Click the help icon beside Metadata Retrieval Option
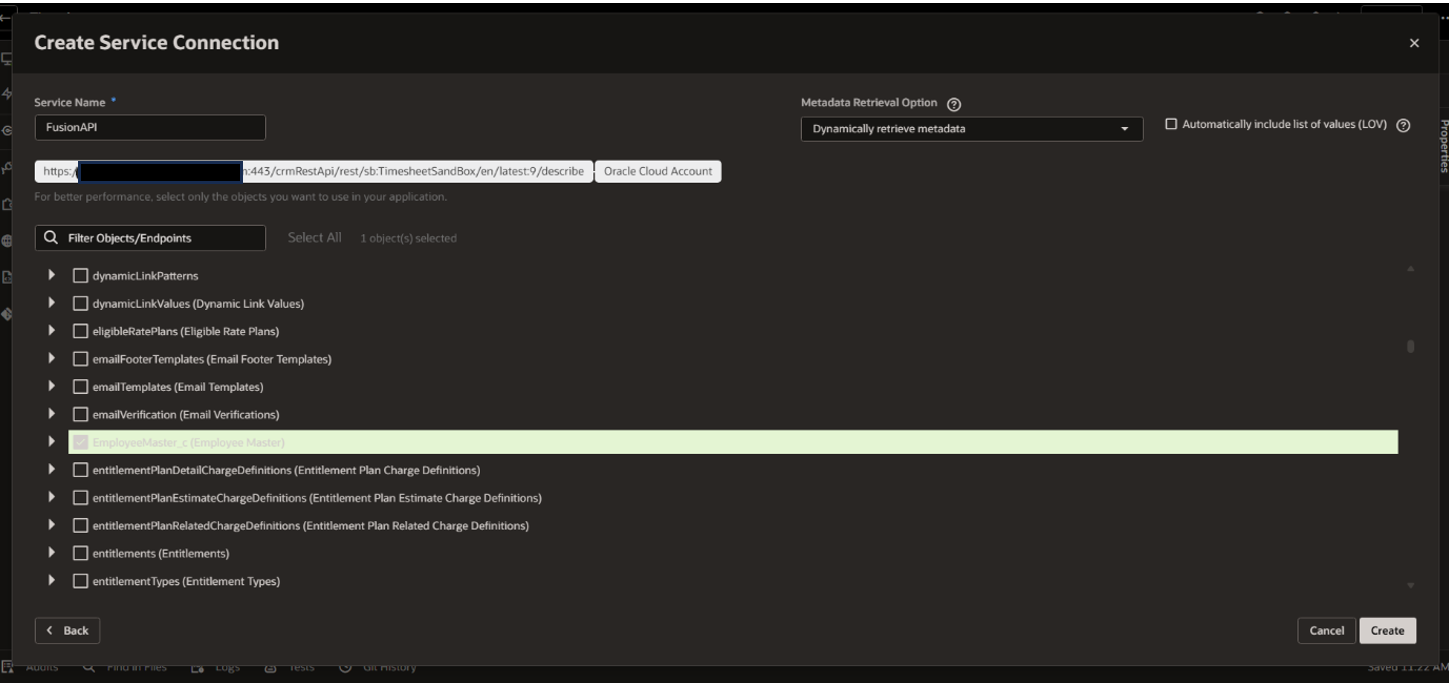Image resolution: width=1453 pixels, height=685 pixels. click(x=954, y=104)
